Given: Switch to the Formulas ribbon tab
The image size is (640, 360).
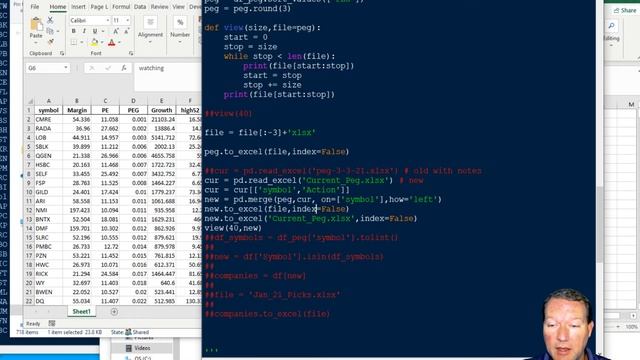Looking at the screenshot, I should tap(121, 7).
